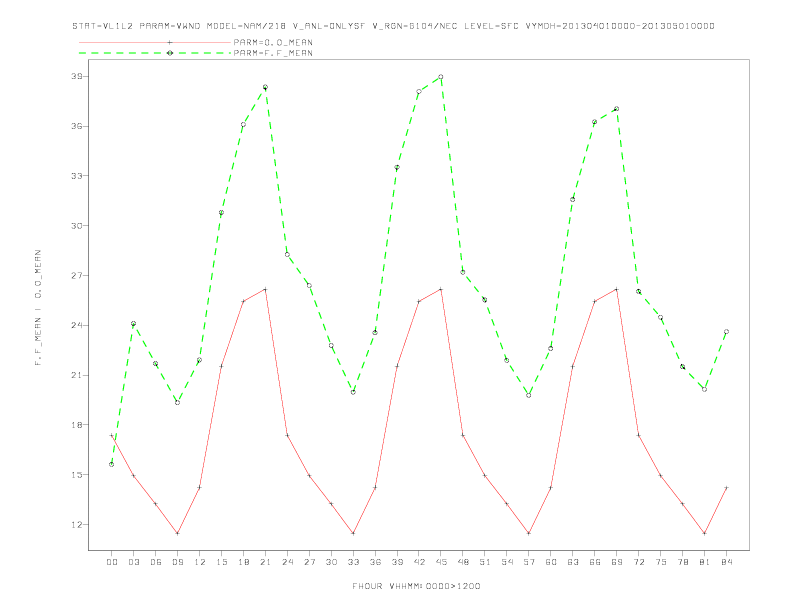Click the V_RGN=G104/NEC text in title
792x612 pixels.
(415, 26)
